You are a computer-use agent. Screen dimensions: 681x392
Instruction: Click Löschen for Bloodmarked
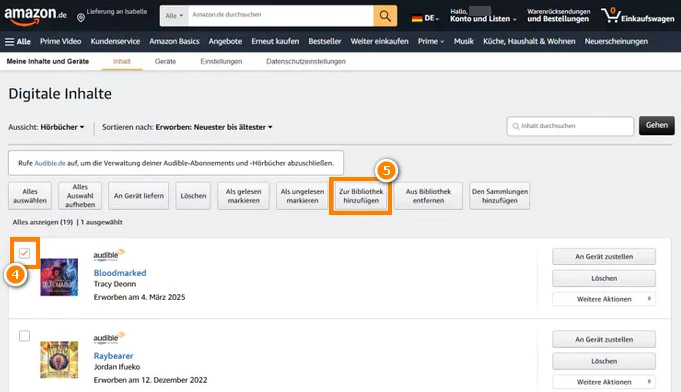[x=604, y=278]
